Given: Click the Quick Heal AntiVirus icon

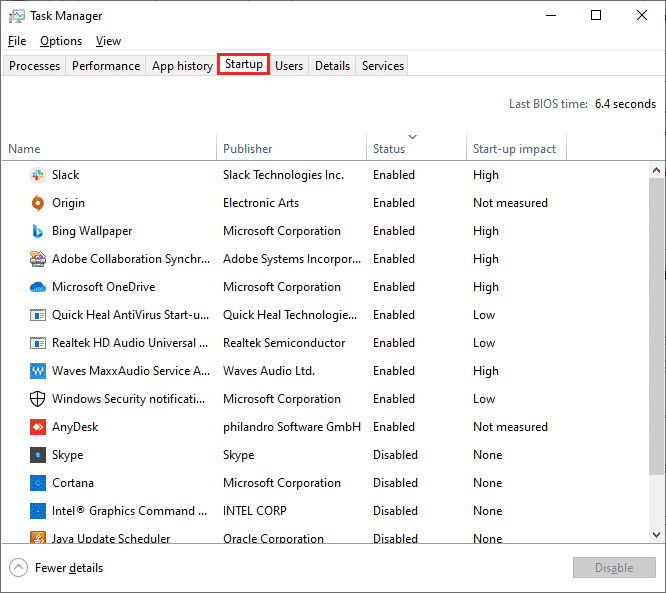Looking at the screenshot, I should (38, 315).
